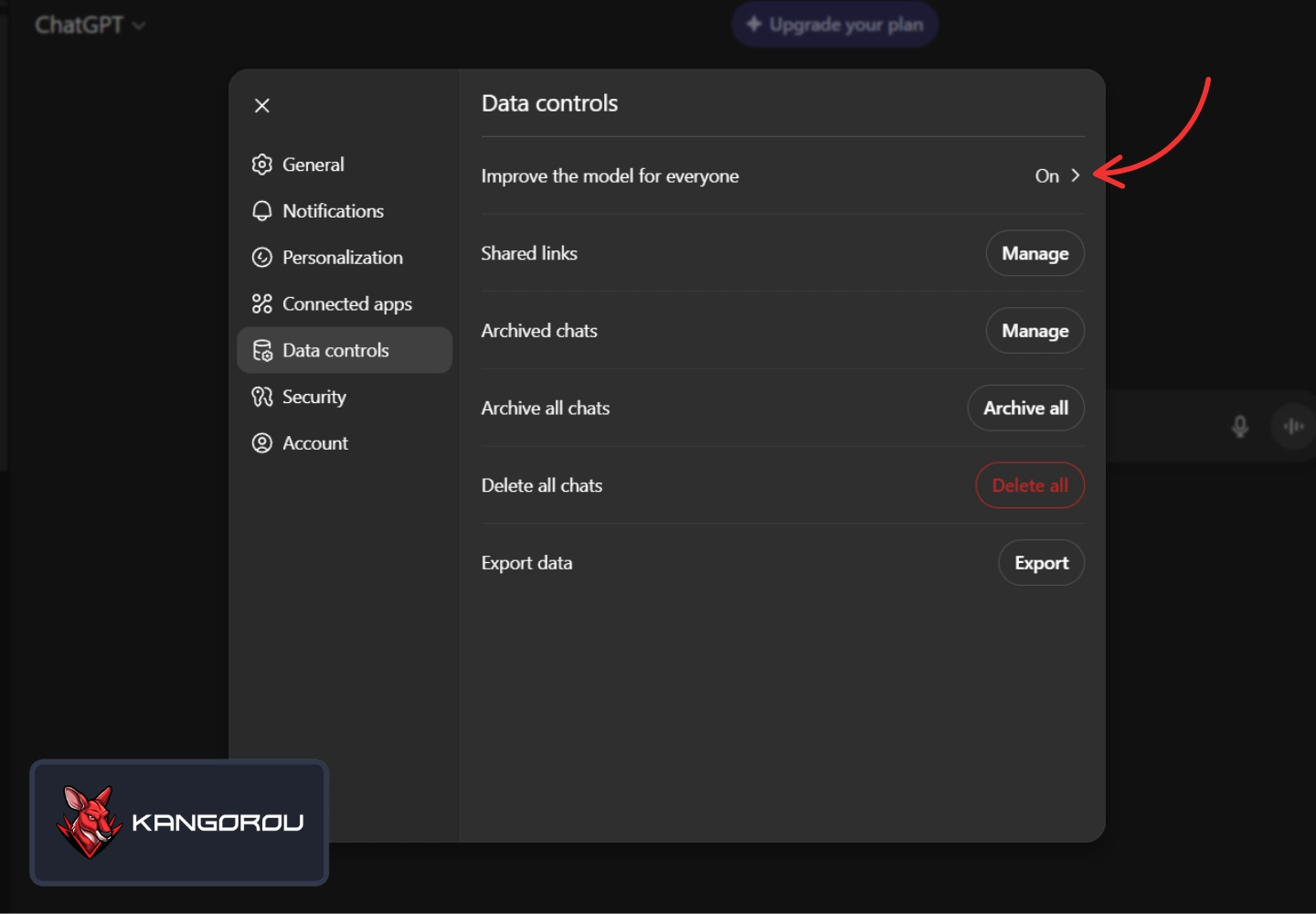Manage shared links
Image resolution: width=1316 pixels, height=914 pixels.
pyautogui.click(x=1035, y=253)
